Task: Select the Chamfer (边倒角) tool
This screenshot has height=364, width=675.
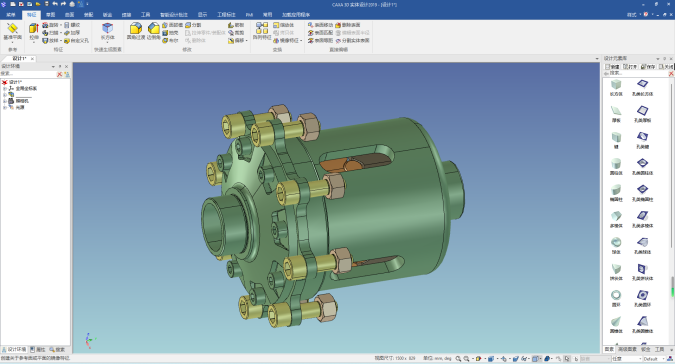Action: coord(154,32)
